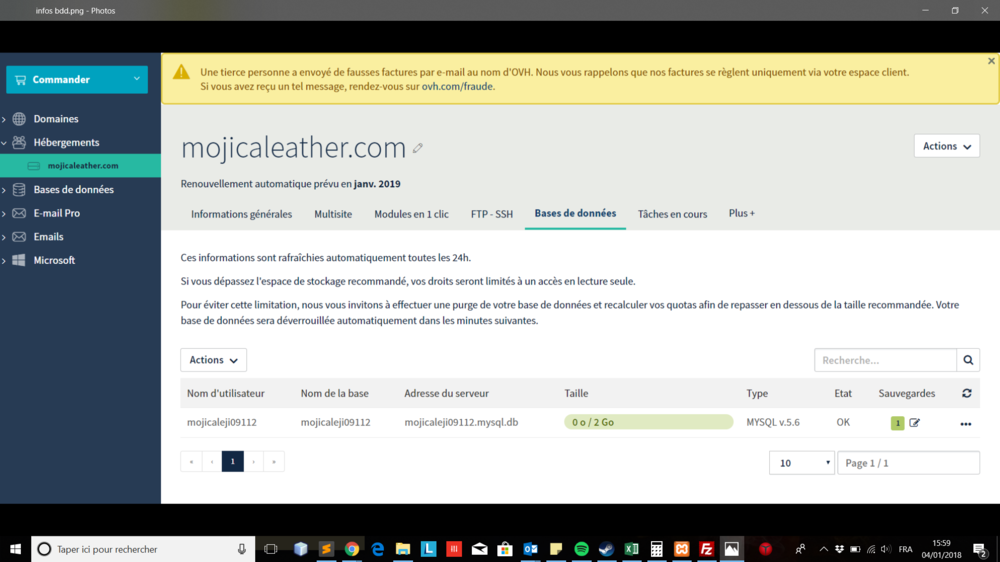The height and width of the screenshot is (562, 1000).
Task: Click the Cortana search box in the taskbar
Action: [143, 549]
